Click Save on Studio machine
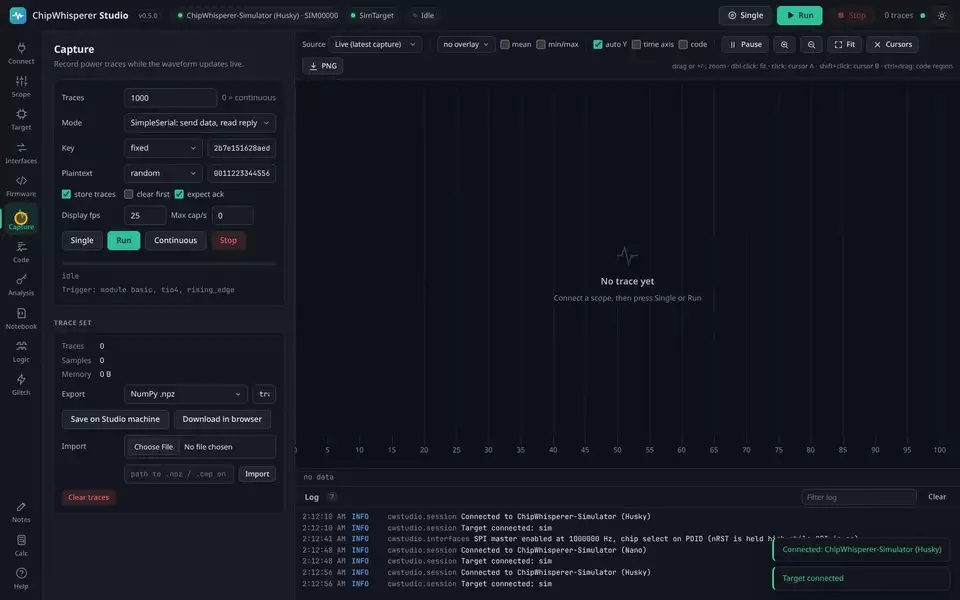This screenshot has width=960, height=600. [115, 419]
